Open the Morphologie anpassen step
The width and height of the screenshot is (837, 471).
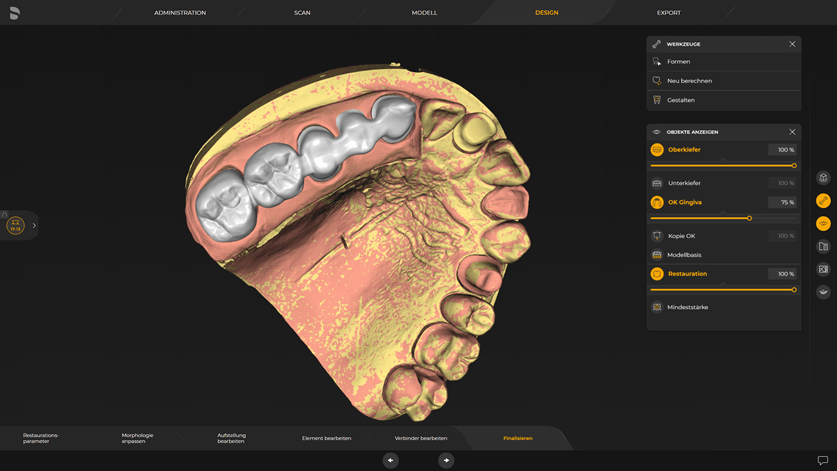tap(137, 438)
